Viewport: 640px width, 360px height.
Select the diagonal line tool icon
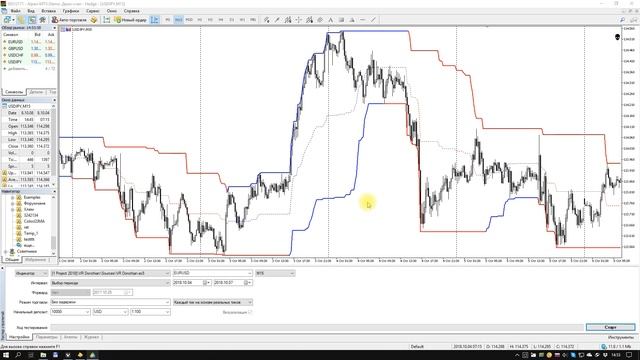tap(373, 20)
